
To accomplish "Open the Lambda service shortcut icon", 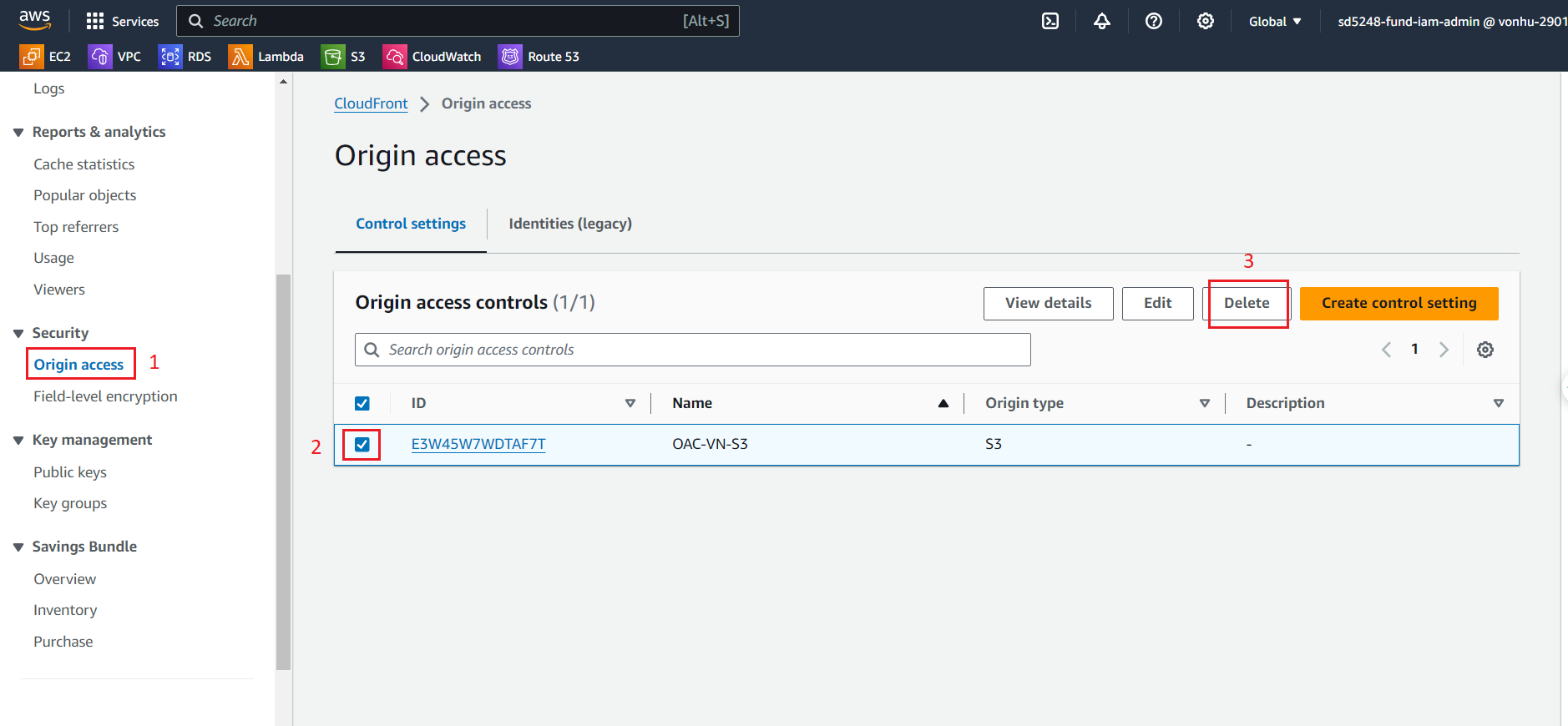I will 240,57.
